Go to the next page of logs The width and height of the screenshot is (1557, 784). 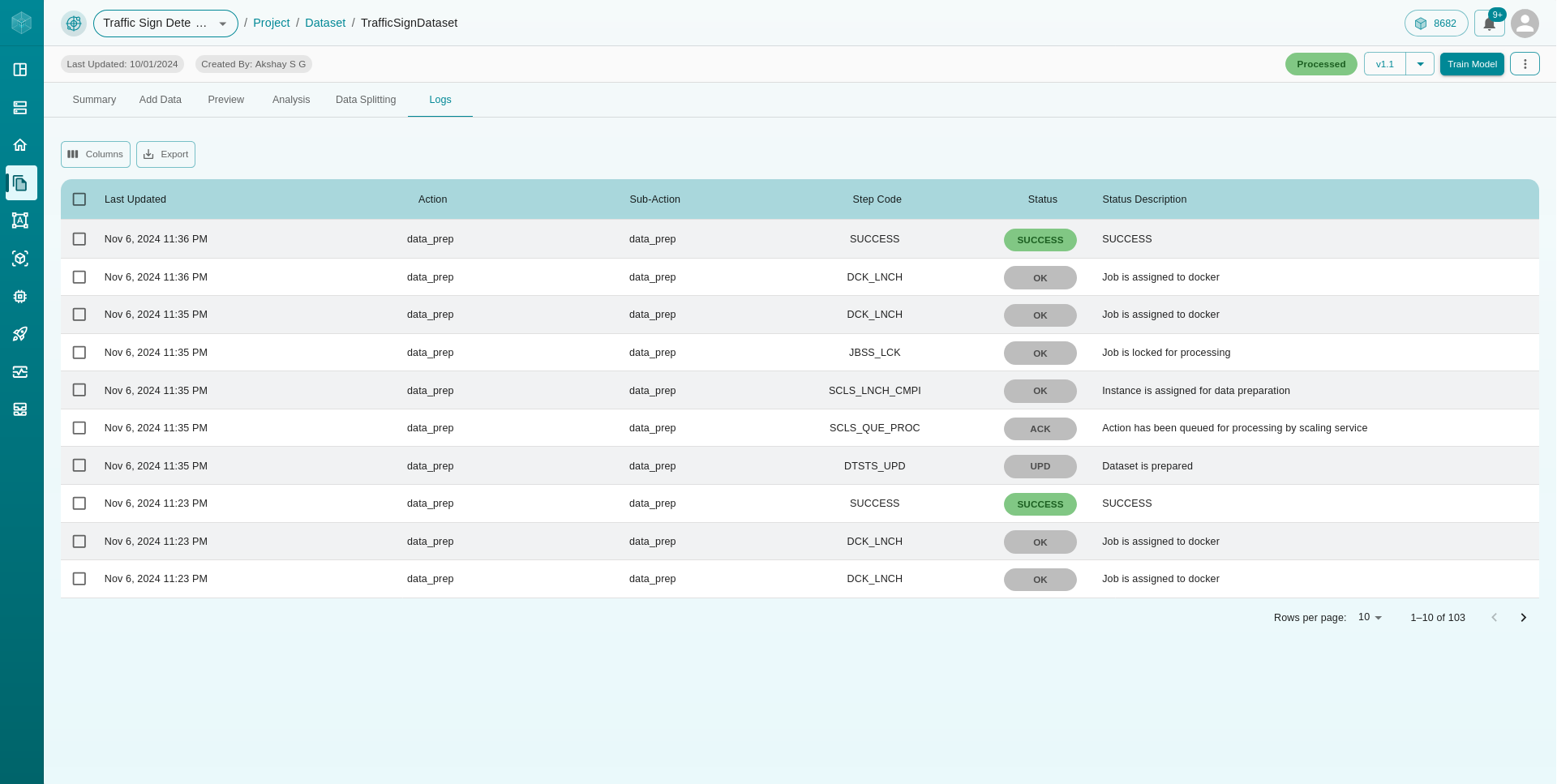pyautogui.click(x=1523, y=618)
